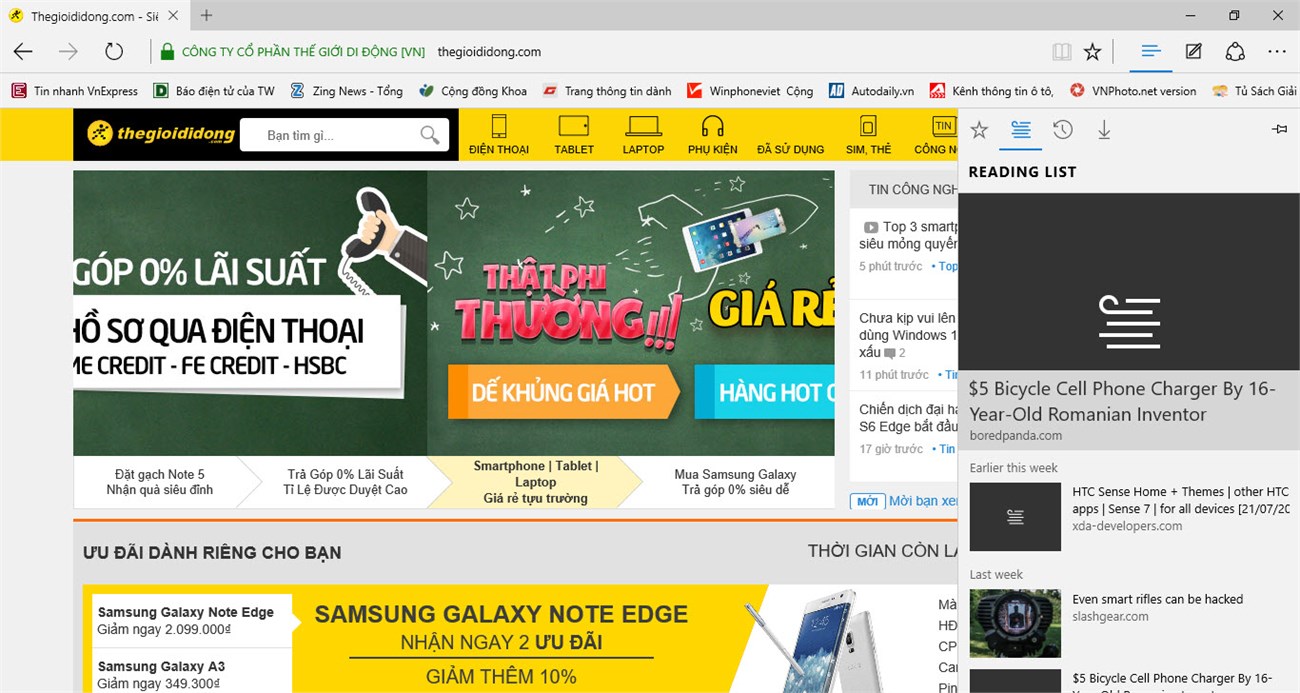The image size is (1300, 693).
Task: Pin the Hub pane open
Action: pyautogui.click(x=1279, y=130)
